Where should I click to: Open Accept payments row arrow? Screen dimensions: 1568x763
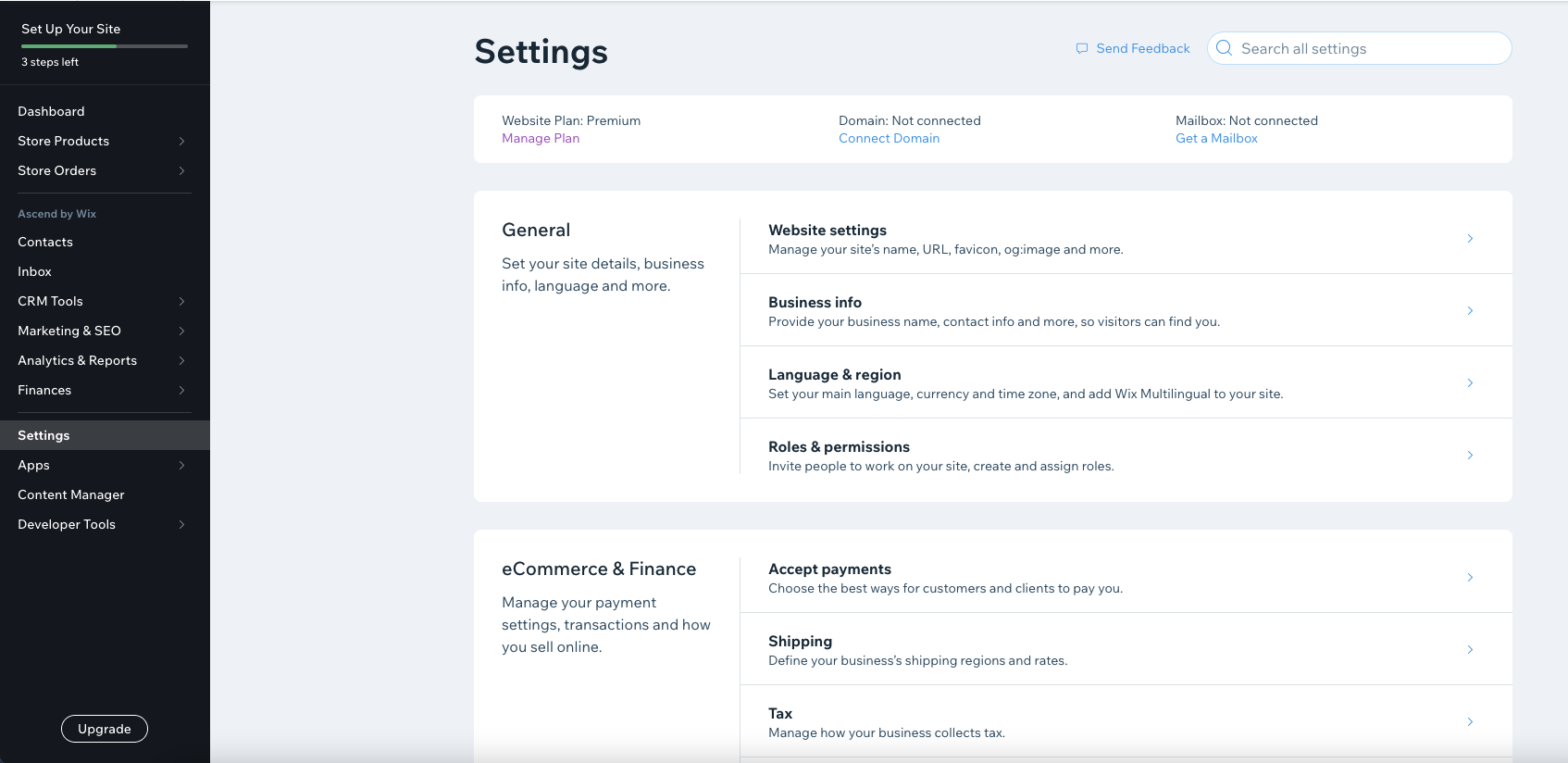pyautogui.click(x=1470, y=577)
